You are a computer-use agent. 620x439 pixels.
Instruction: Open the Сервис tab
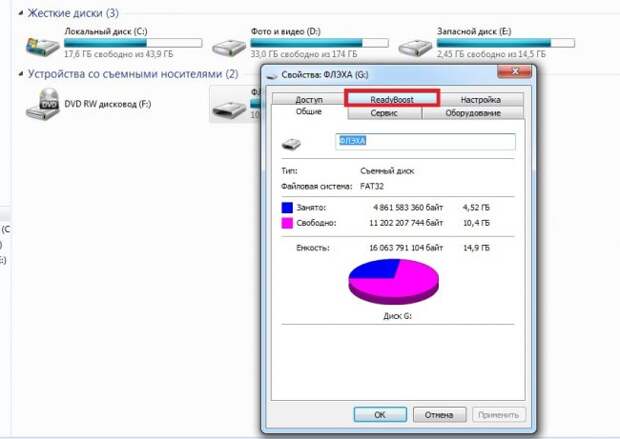[x=384, y=113]
